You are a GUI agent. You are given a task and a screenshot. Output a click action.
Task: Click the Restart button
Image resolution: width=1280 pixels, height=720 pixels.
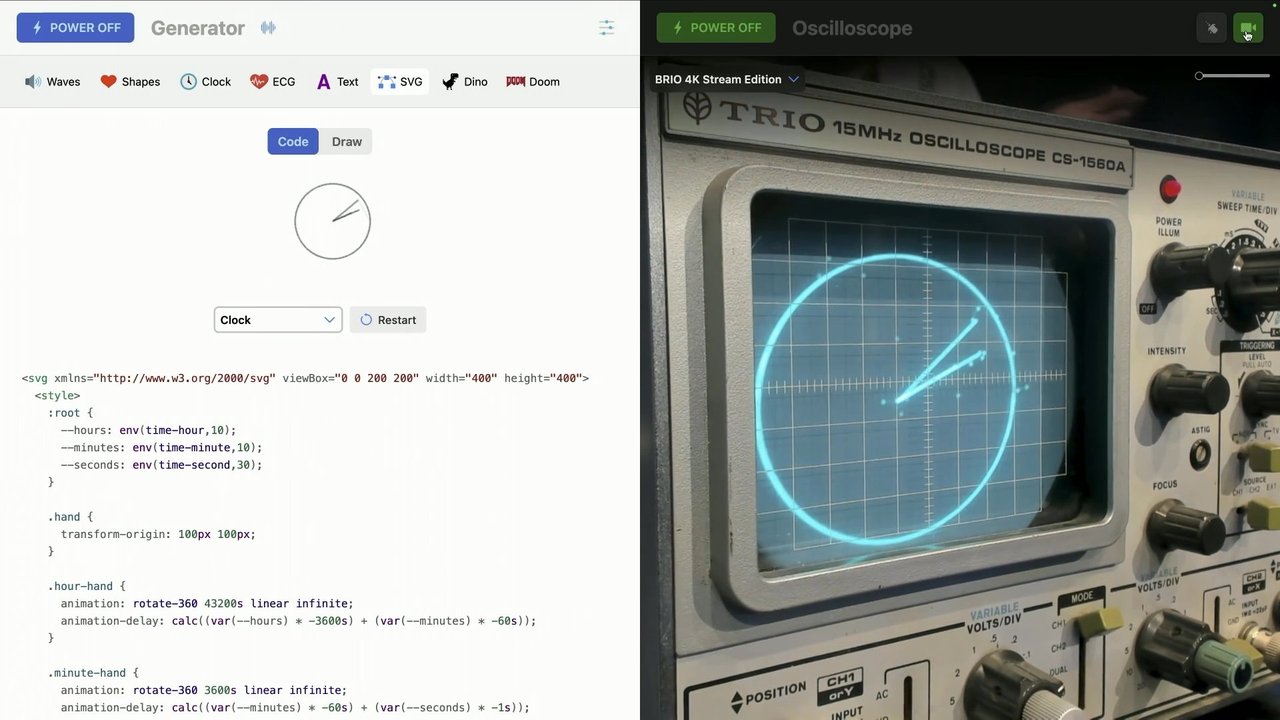pos(388,320)
